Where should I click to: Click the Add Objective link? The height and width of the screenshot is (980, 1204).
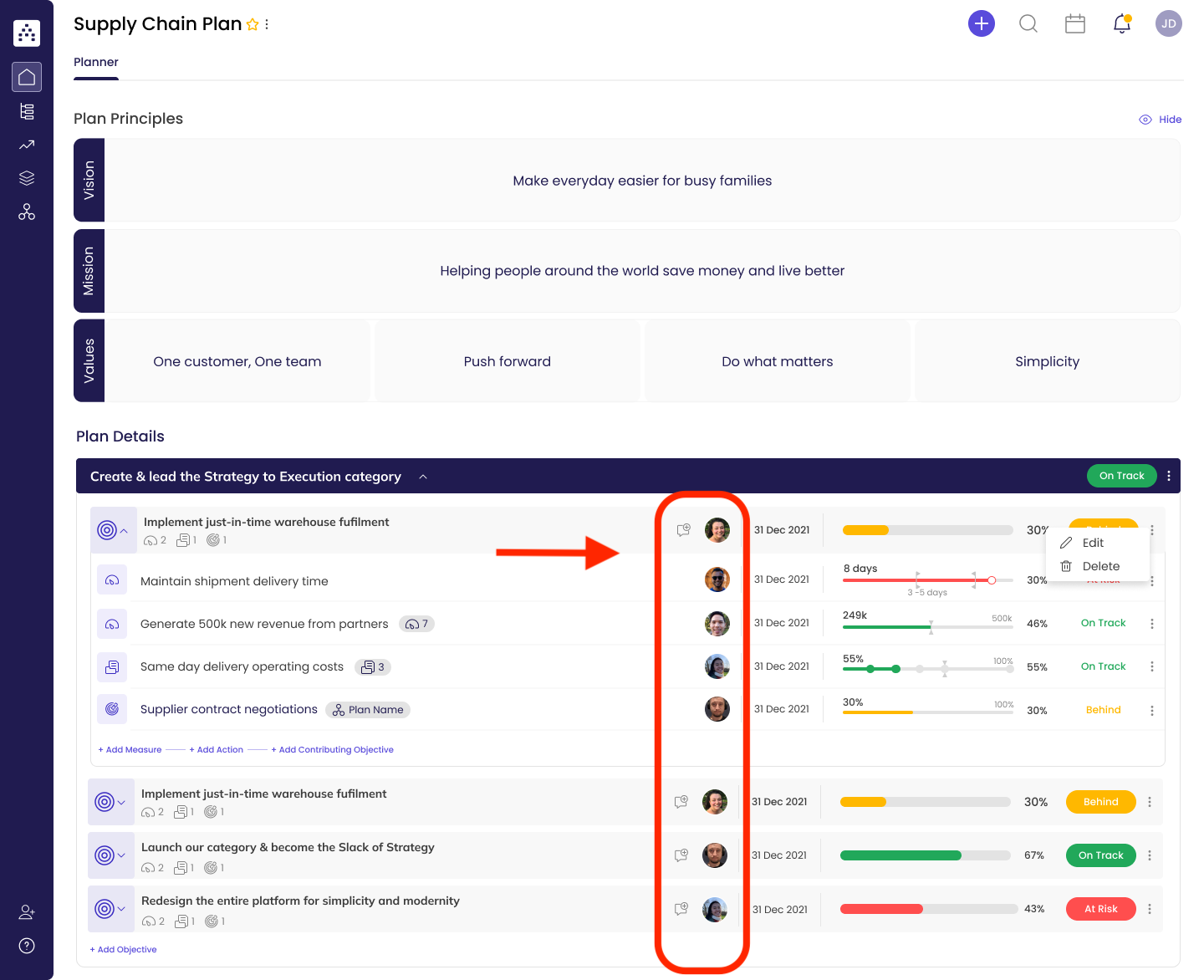click(x=124, y=950)
